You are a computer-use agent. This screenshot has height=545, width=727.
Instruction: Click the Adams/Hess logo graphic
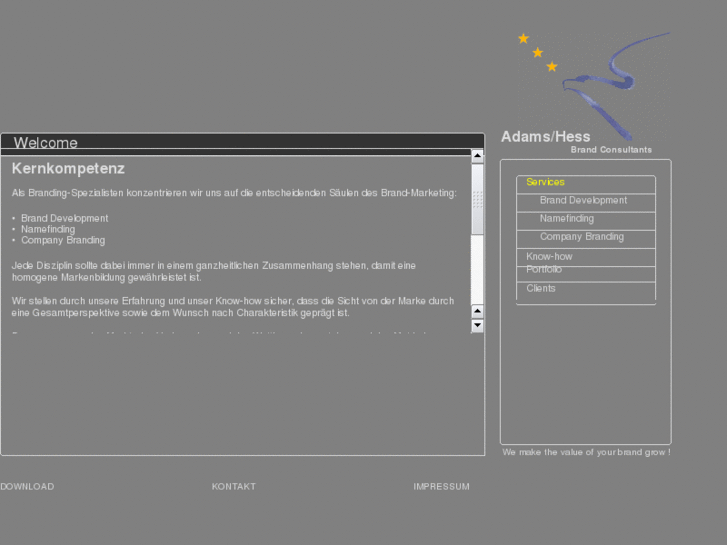coord(595,86)
